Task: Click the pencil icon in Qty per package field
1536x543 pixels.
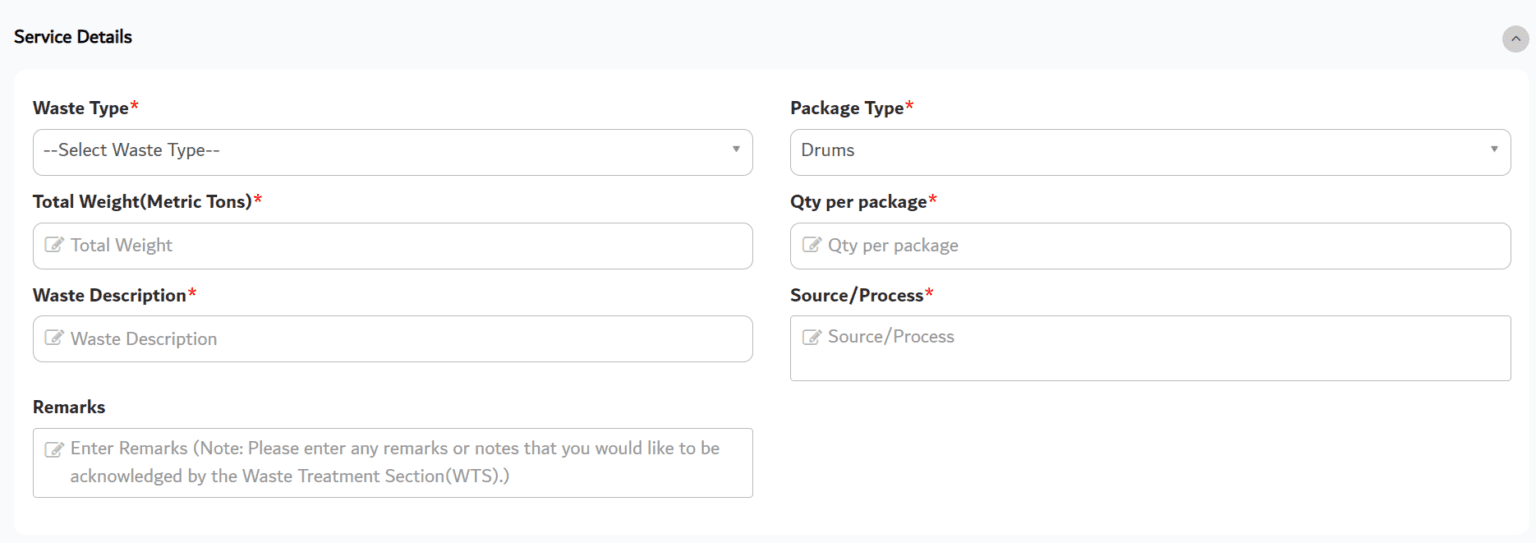Action: [x=812, y=245]
